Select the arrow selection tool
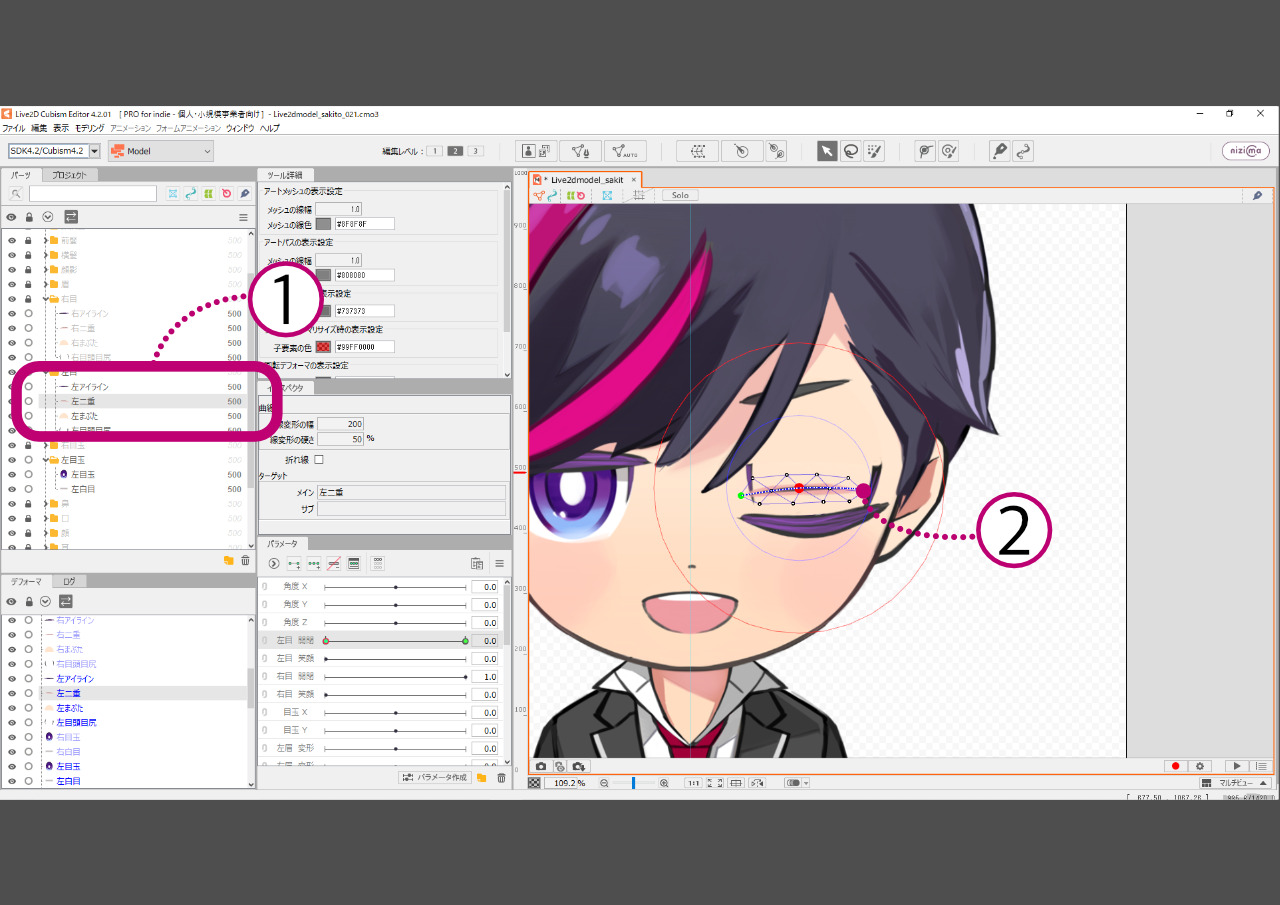 [827, 151]
